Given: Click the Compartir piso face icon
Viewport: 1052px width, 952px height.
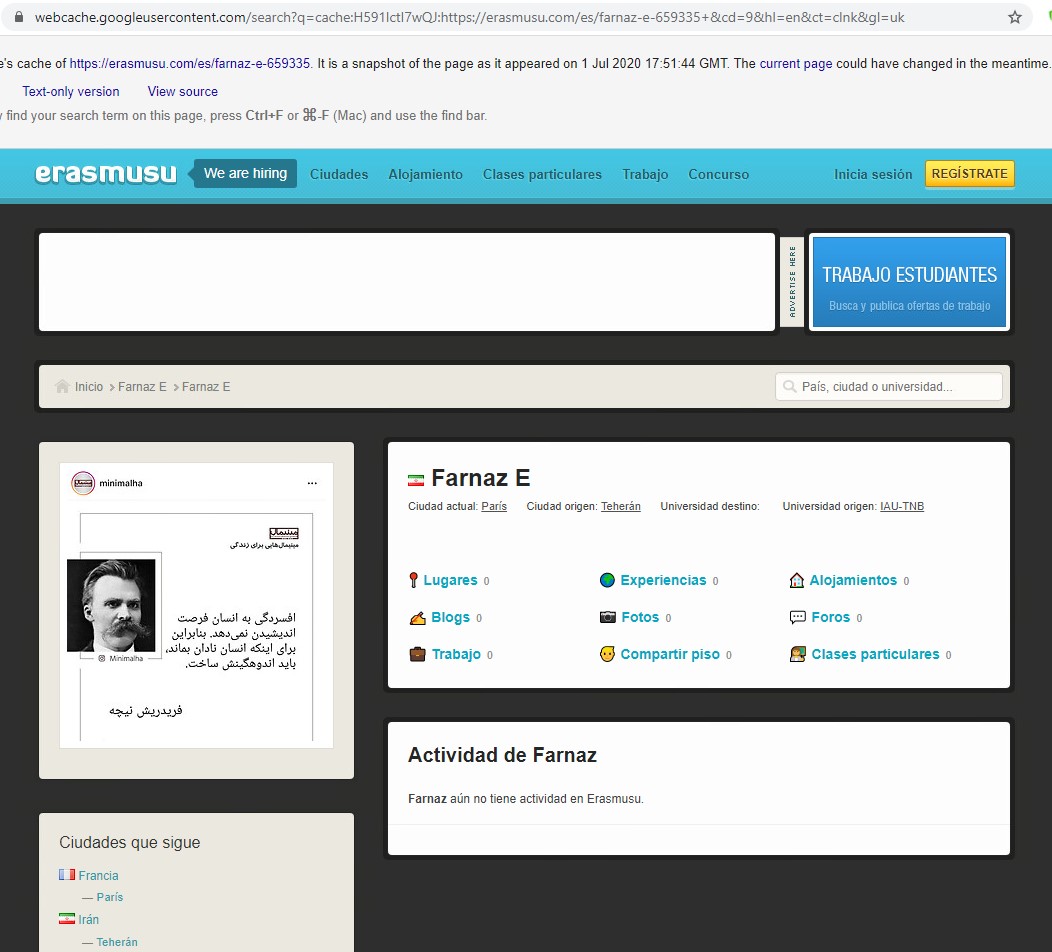Looking at the screenshot, I should 607,655.
